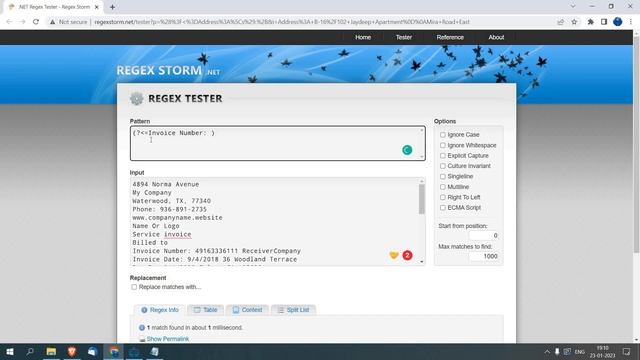
Task: Open Brave browser from the taskbar
Action: pyautogui.click(x=72, y=351)
